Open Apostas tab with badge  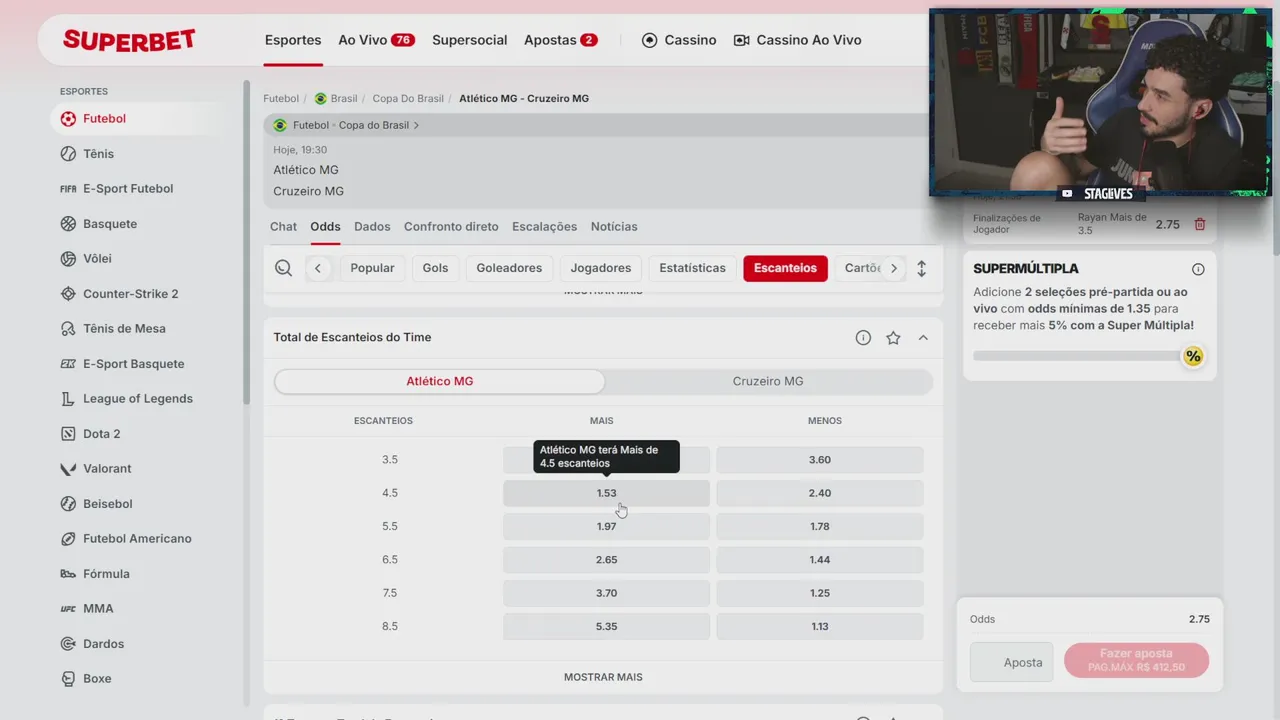pyautogui.click(x=560, y=40)
